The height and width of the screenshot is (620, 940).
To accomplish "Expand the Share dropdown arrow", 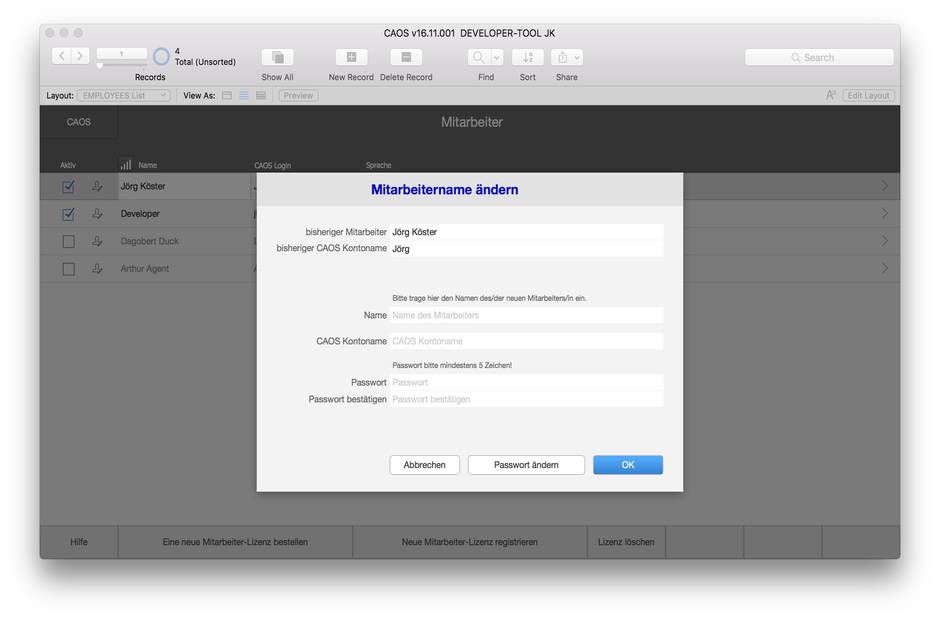I will point(577,58).
